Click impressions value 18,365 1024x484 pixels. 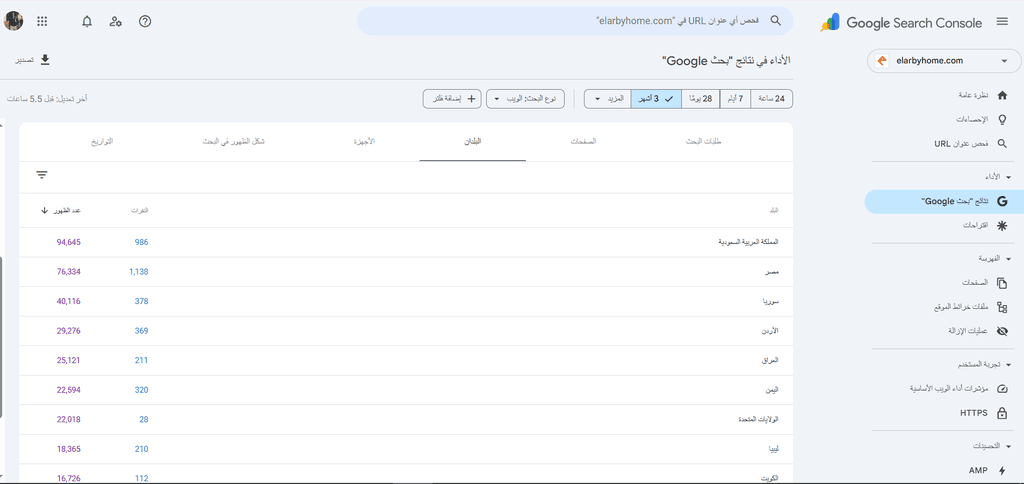pos(69,449)
